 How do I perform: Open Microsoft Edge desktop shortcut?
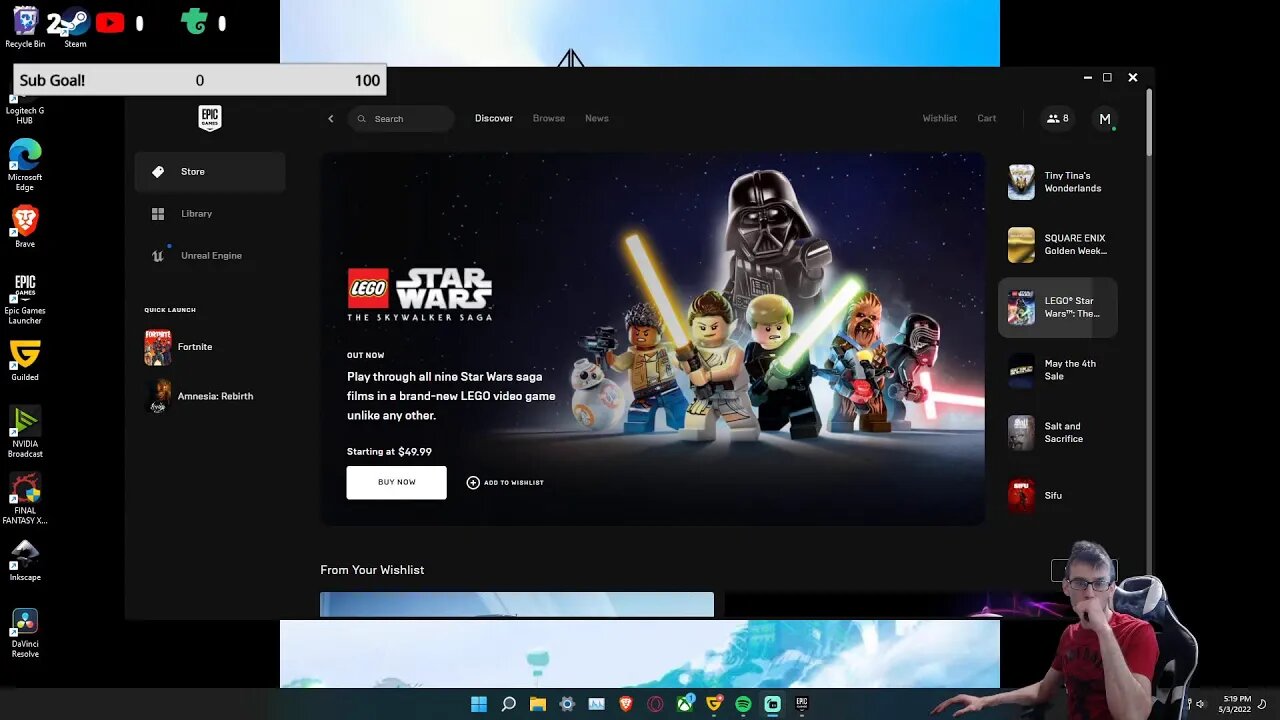point(25,164)
